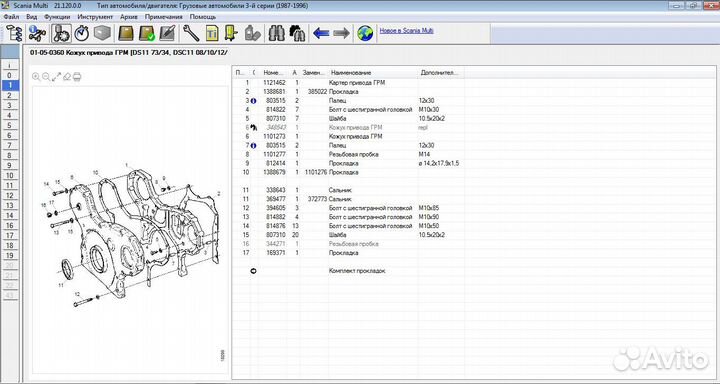Select Сальник row with number 338643
This screenshot has height=384, width=720.
click(x=349, y=190)
